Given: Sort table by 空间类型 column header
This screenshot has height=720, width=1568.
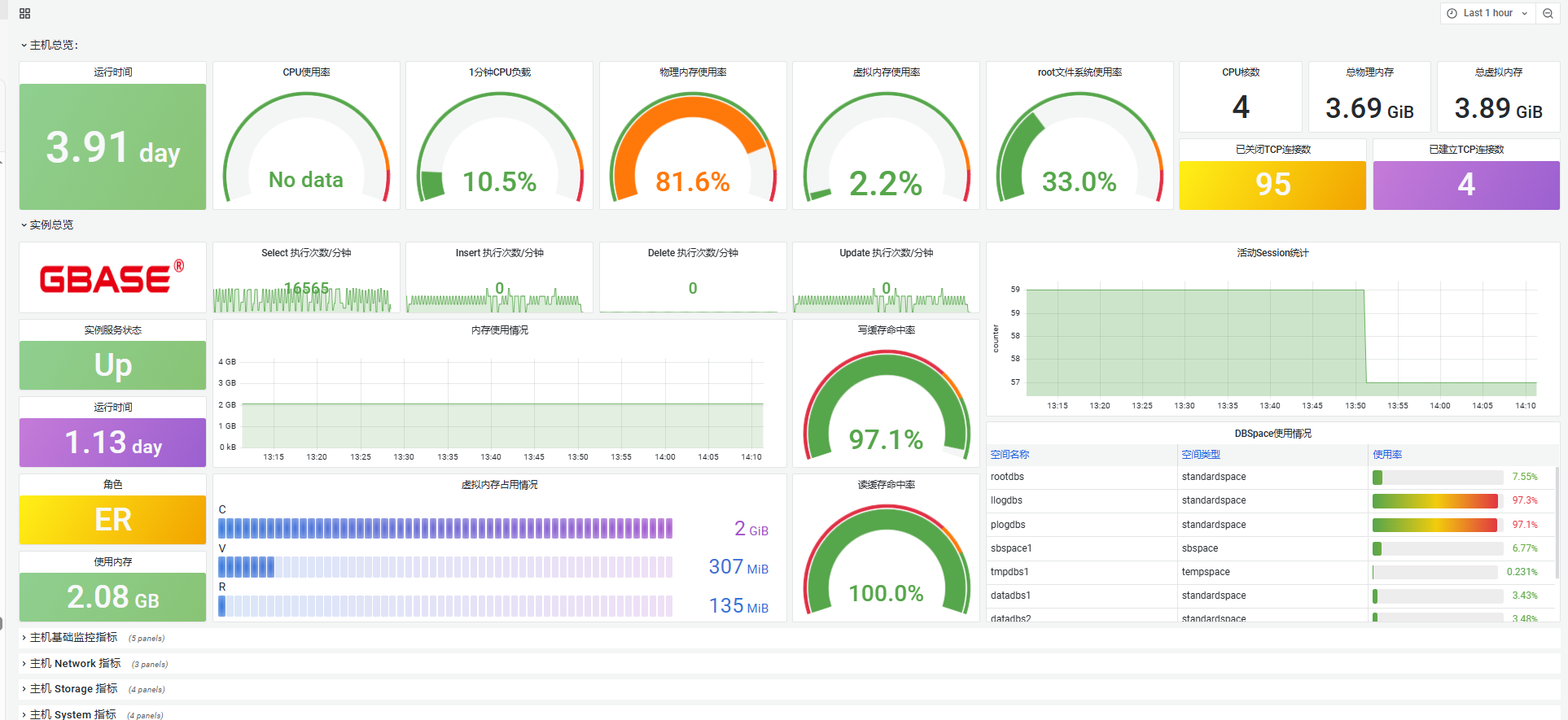Looking at the screenshot, I should point(1201,455).
